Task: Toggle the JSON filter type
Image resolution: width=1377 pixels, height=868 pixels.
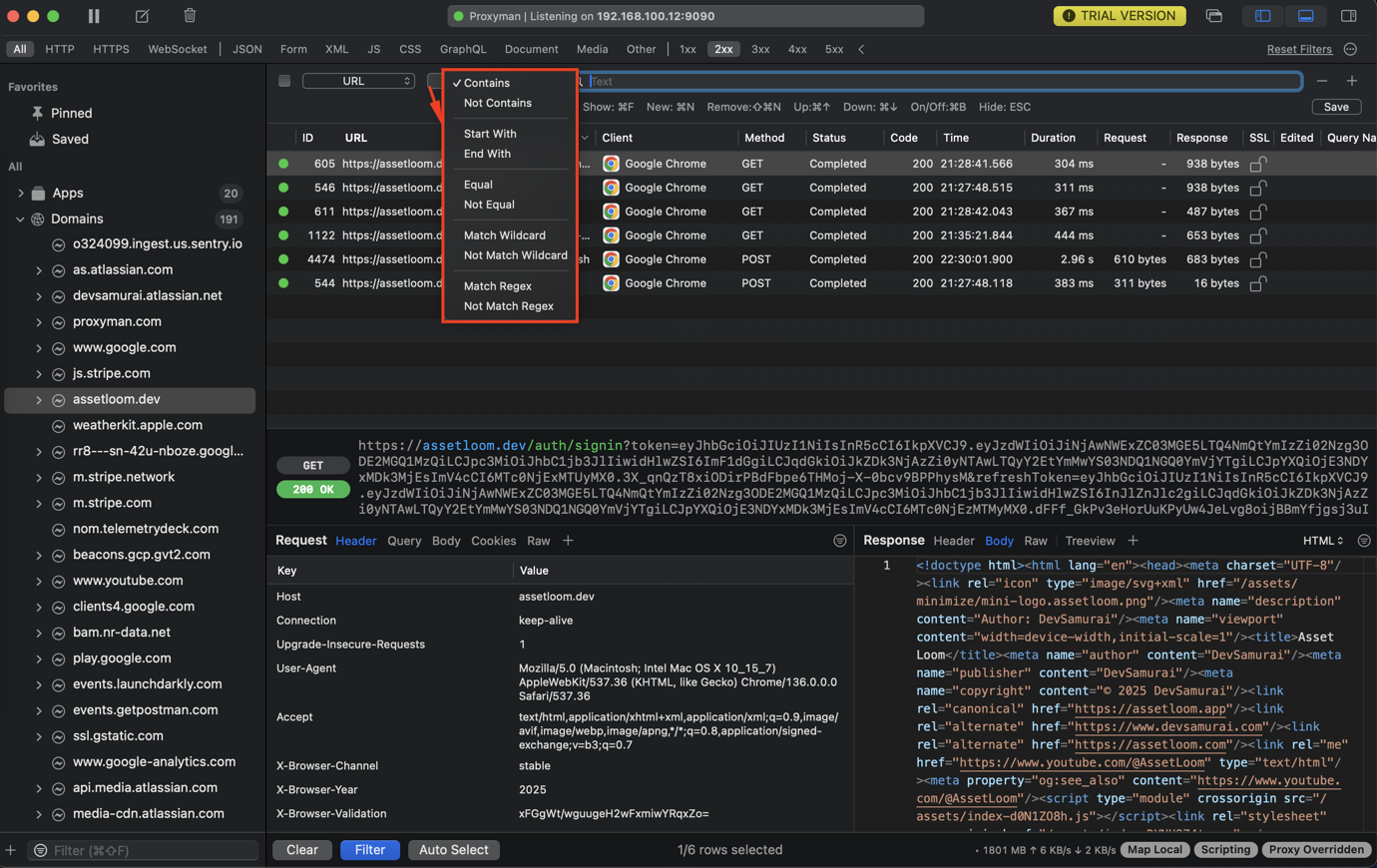Action: 247,49
